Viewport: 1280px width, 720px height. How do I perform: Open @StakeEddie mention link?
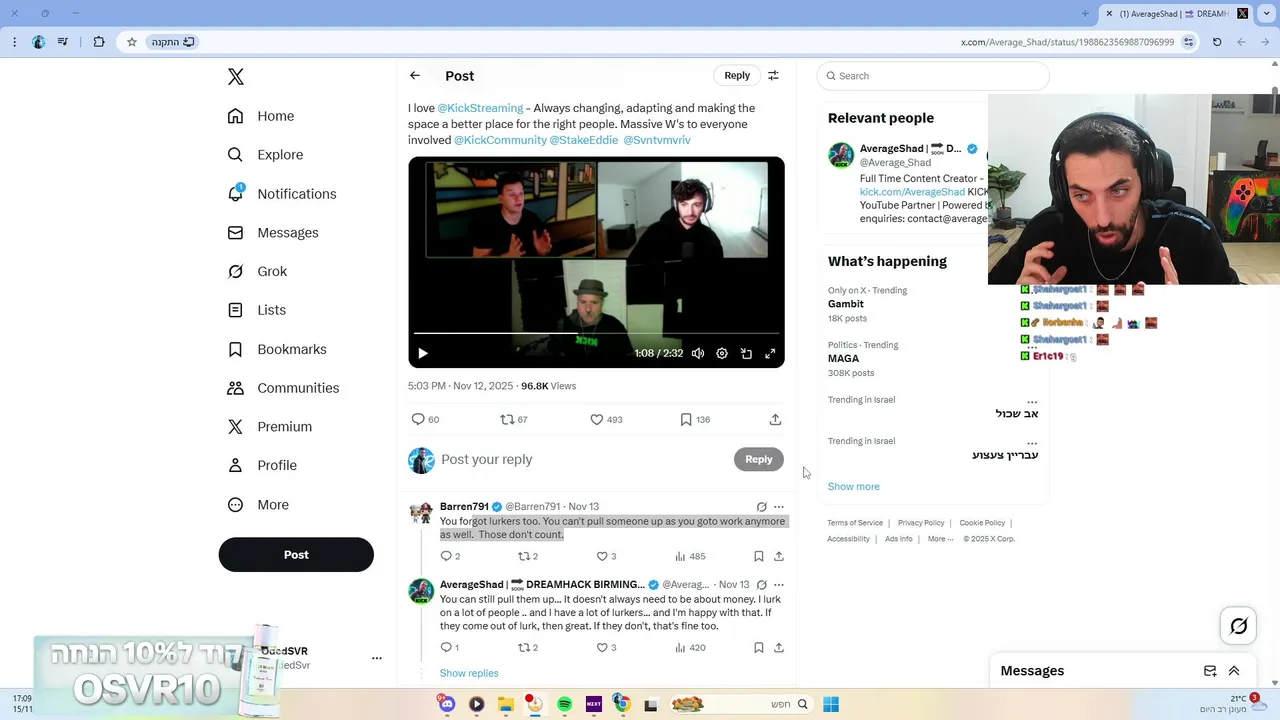coord(584,140)
